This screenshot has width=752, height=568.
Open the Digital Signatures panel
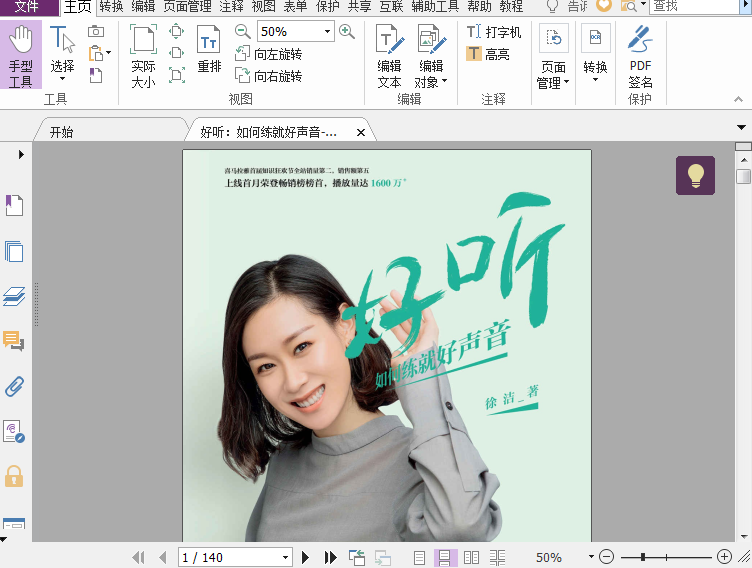(13, 431)
